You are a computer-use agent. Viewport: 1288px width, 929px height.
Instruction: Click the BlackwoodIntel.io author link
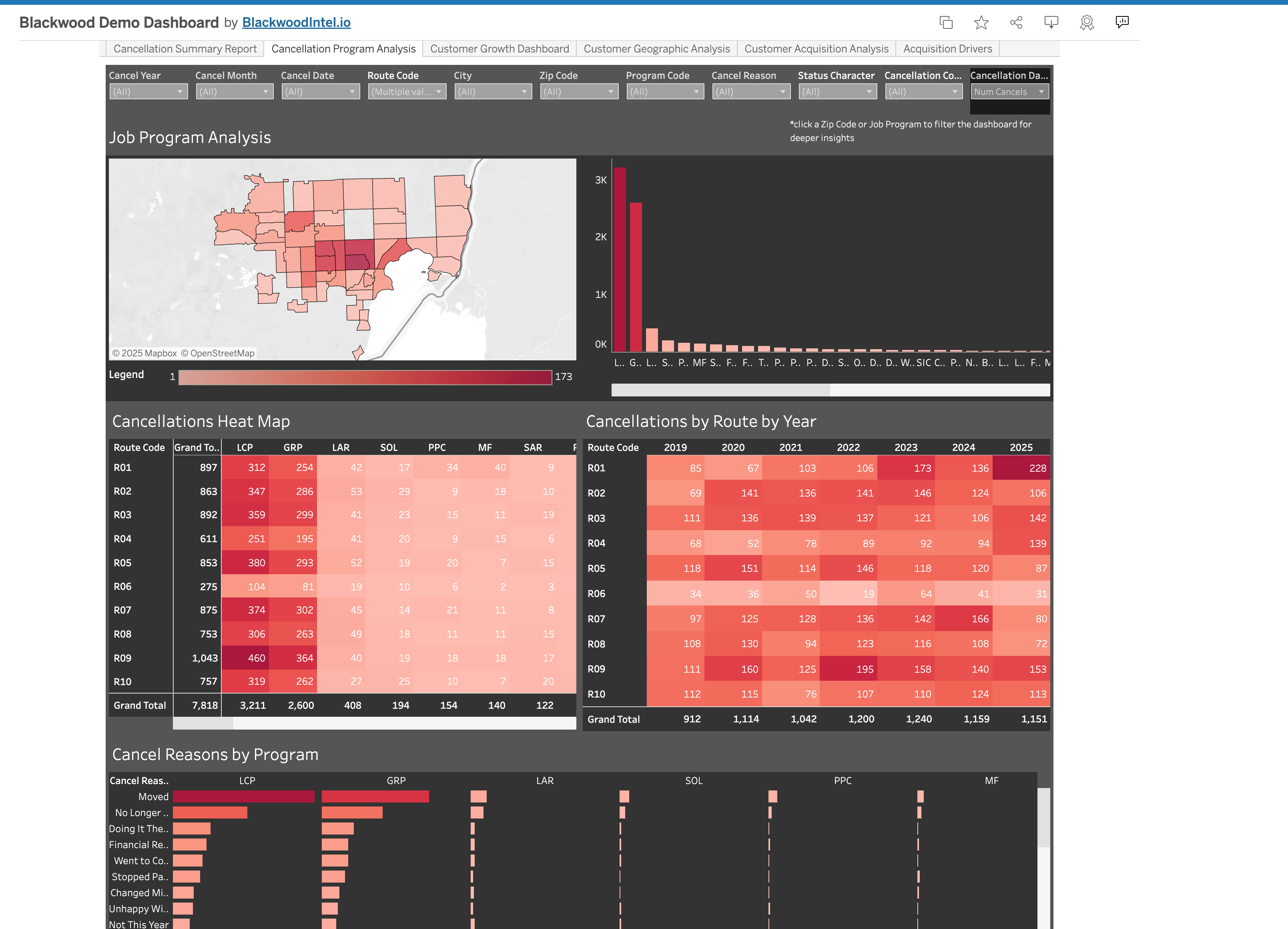click(296, 22)
